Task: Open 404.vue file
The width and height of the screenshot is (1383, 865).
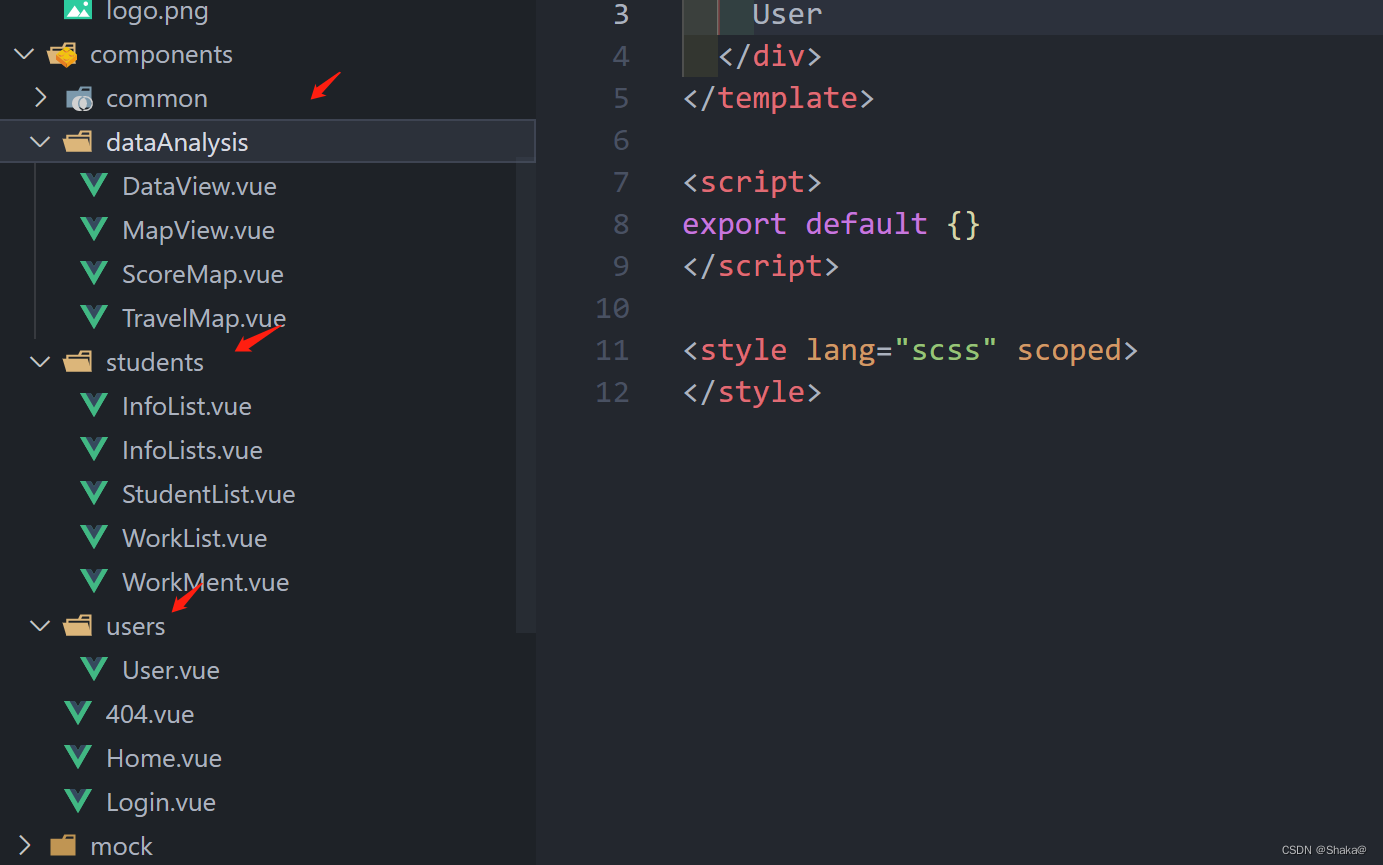Action: tap(150, 715)
